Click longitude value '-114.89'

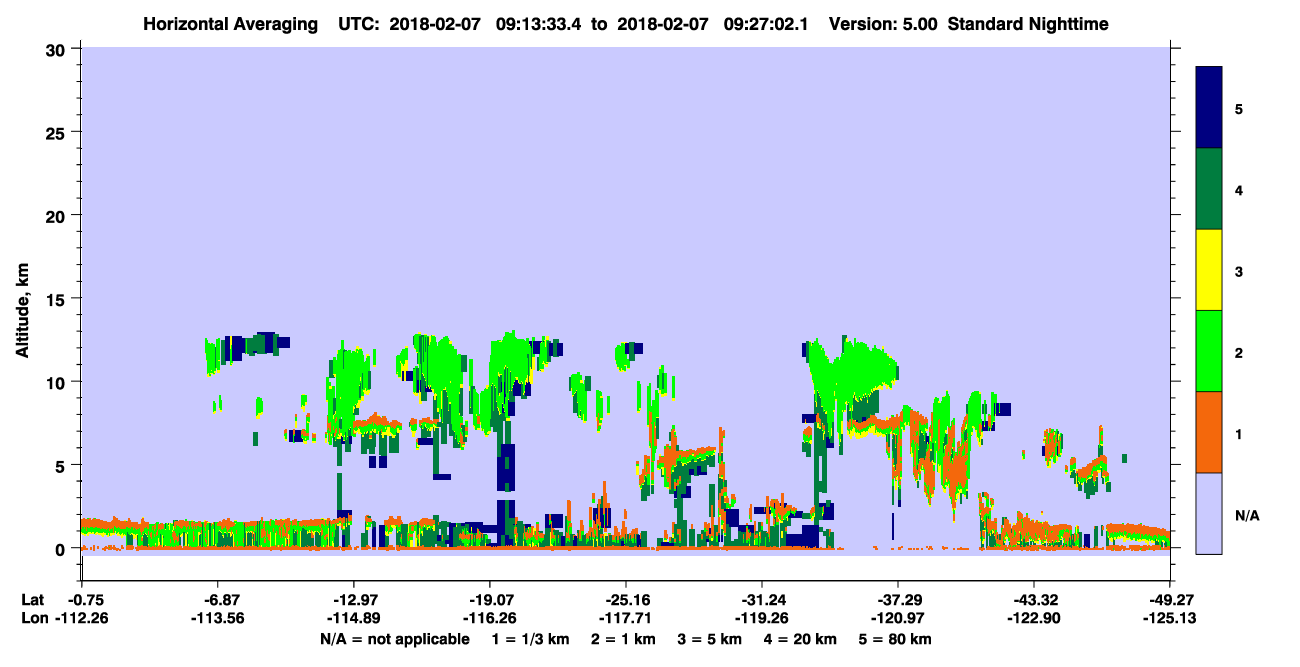(x=353, y=618)
